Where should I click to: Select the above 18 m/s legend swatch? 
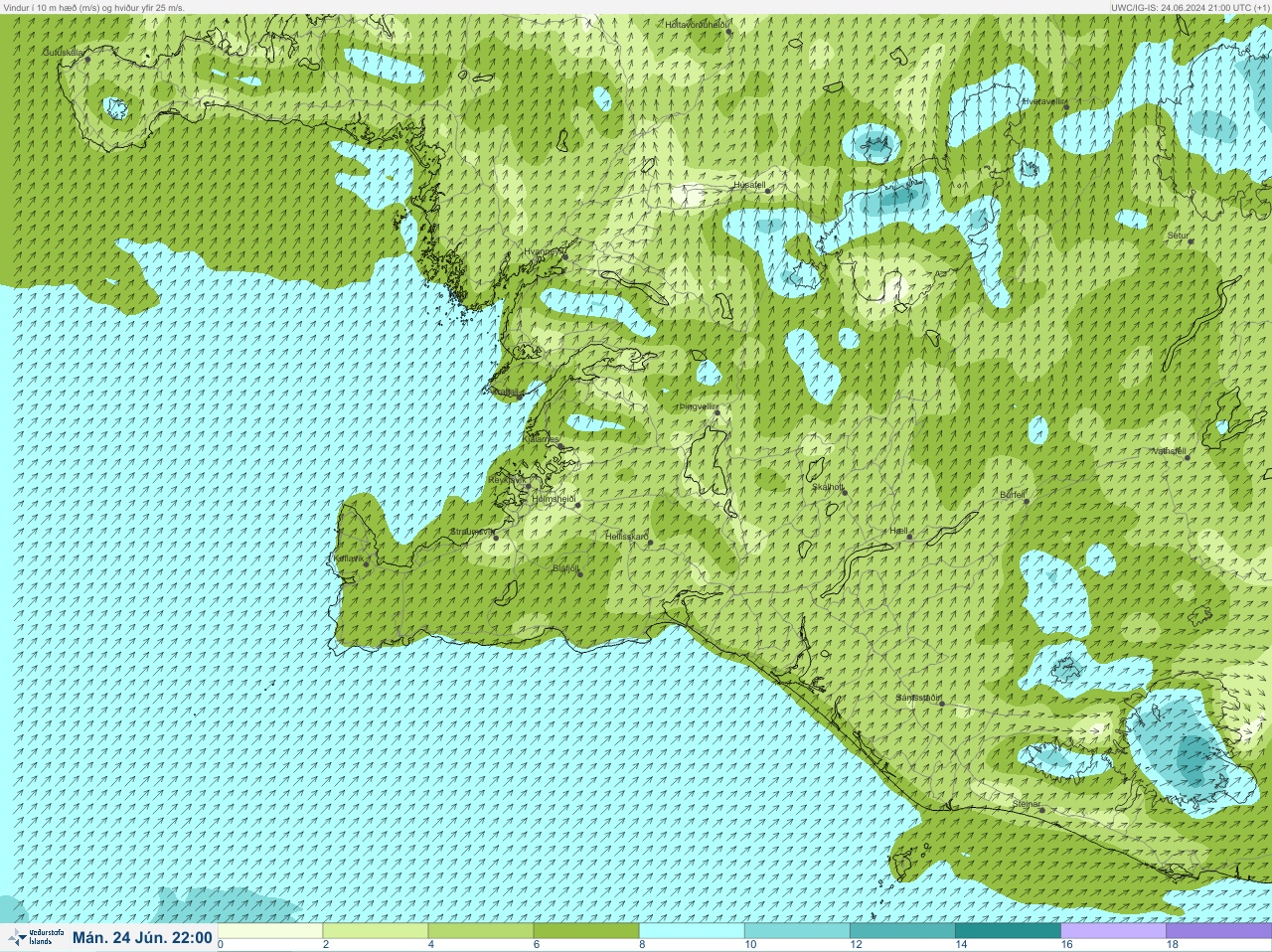1218,932
